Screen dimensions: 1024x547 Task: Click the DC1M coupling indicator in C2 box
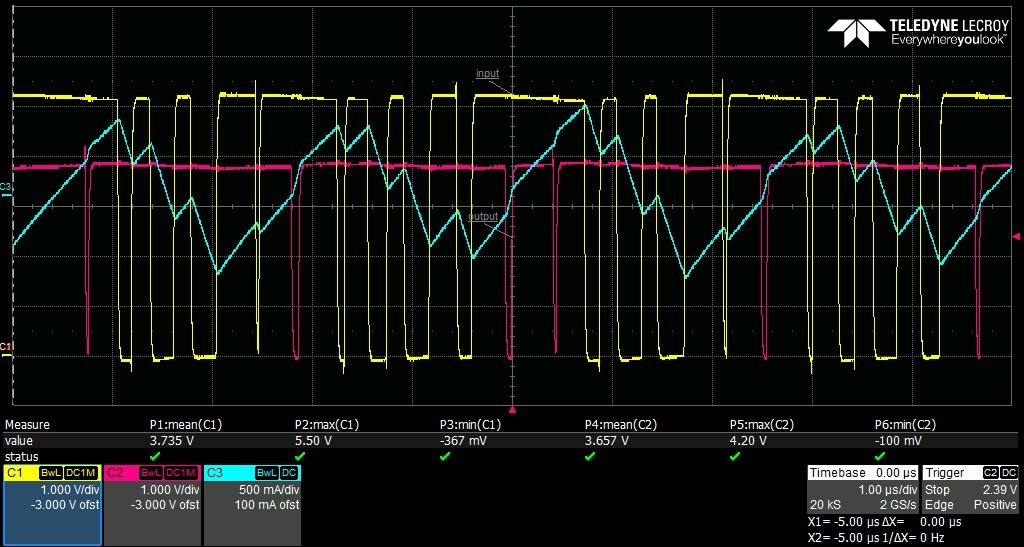182,473
